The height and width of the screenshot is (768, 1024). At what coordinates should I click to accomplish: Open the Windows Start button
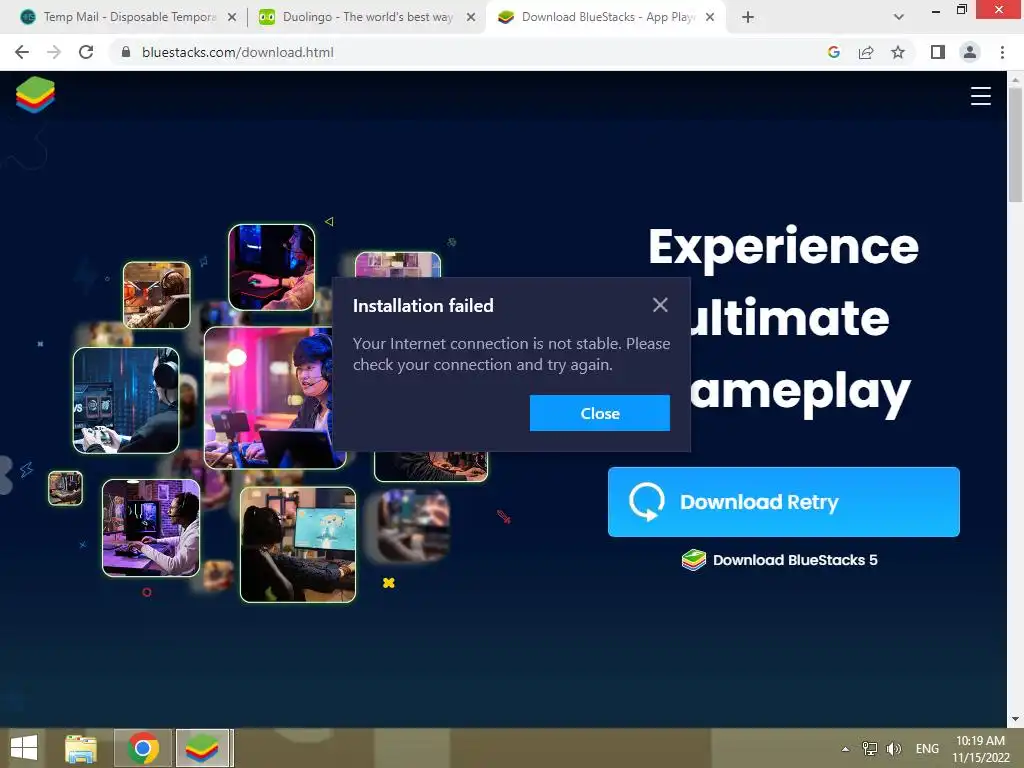[24, 748]
